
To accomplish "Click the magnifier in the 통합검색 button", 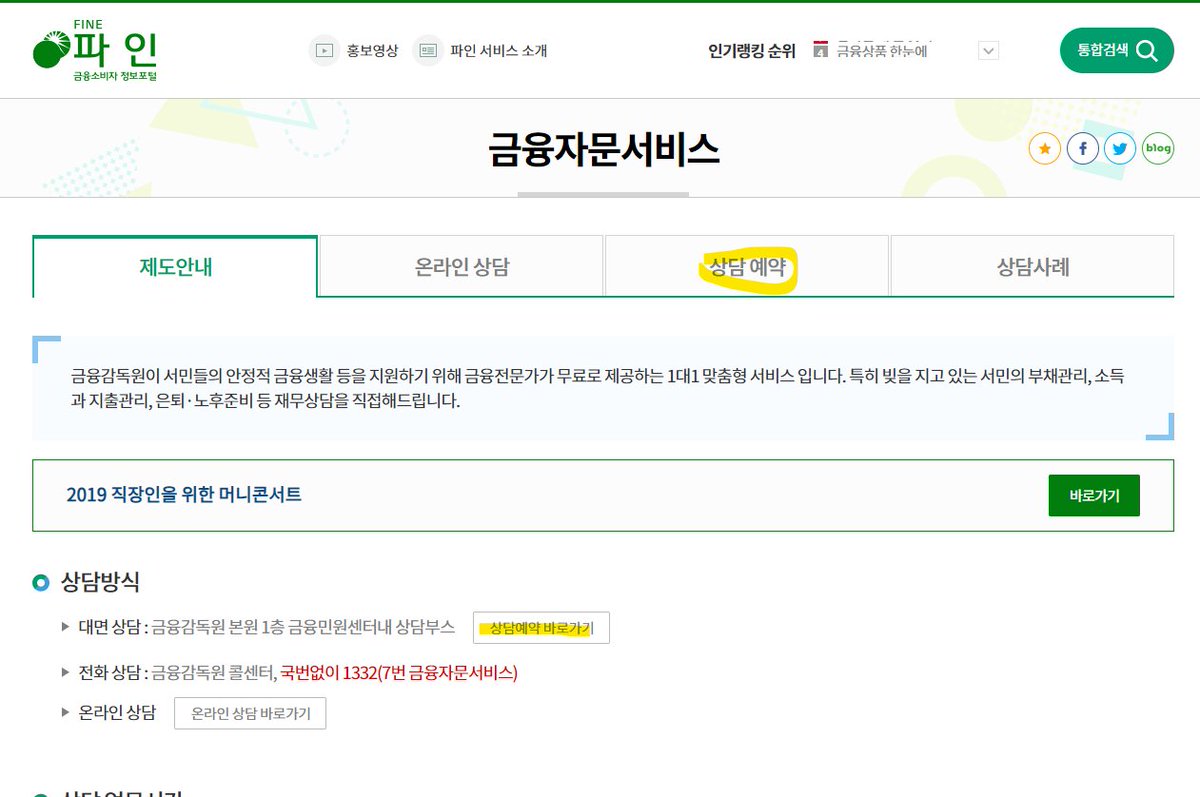I will point(1146,49).
